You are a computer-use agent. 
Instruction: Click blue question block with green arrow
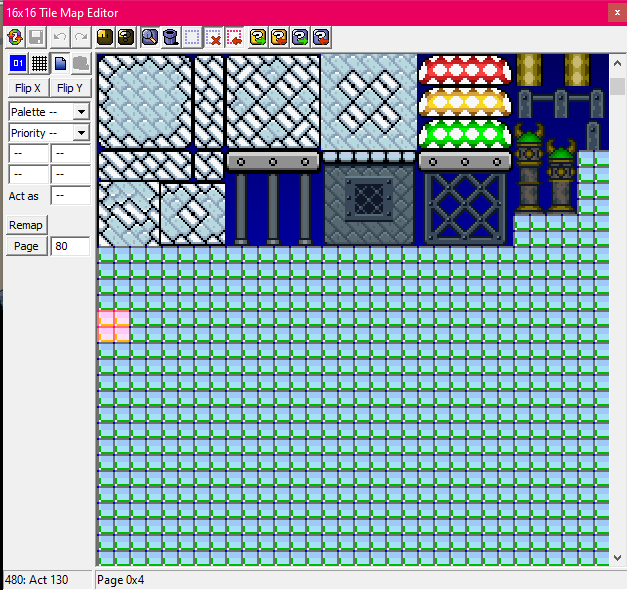coord(300,38)
